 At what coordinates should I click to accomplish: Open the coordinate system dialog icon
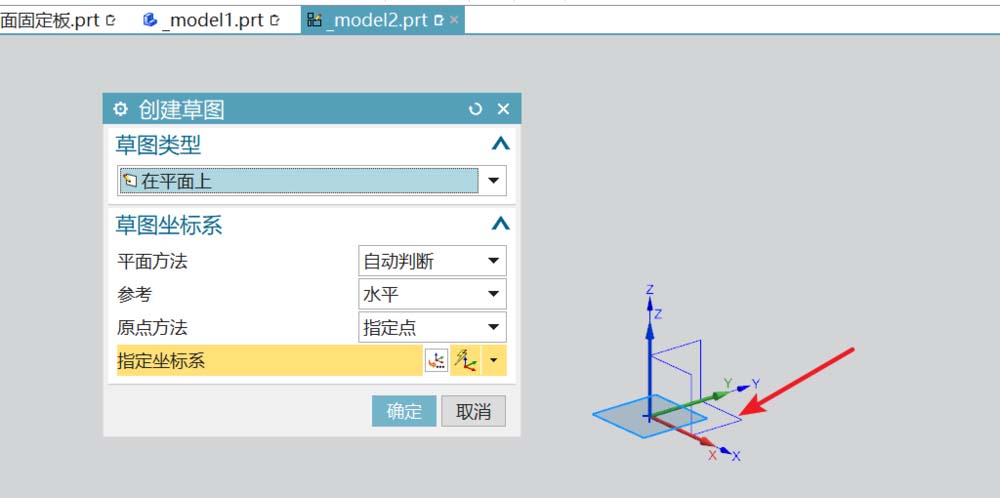436,361
